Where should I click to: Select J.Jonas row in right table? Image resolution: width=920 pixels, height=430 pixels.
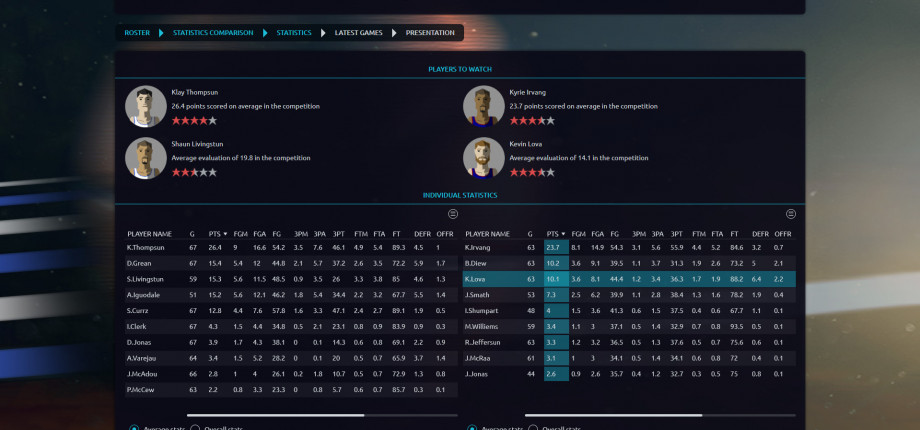[629, 374]
